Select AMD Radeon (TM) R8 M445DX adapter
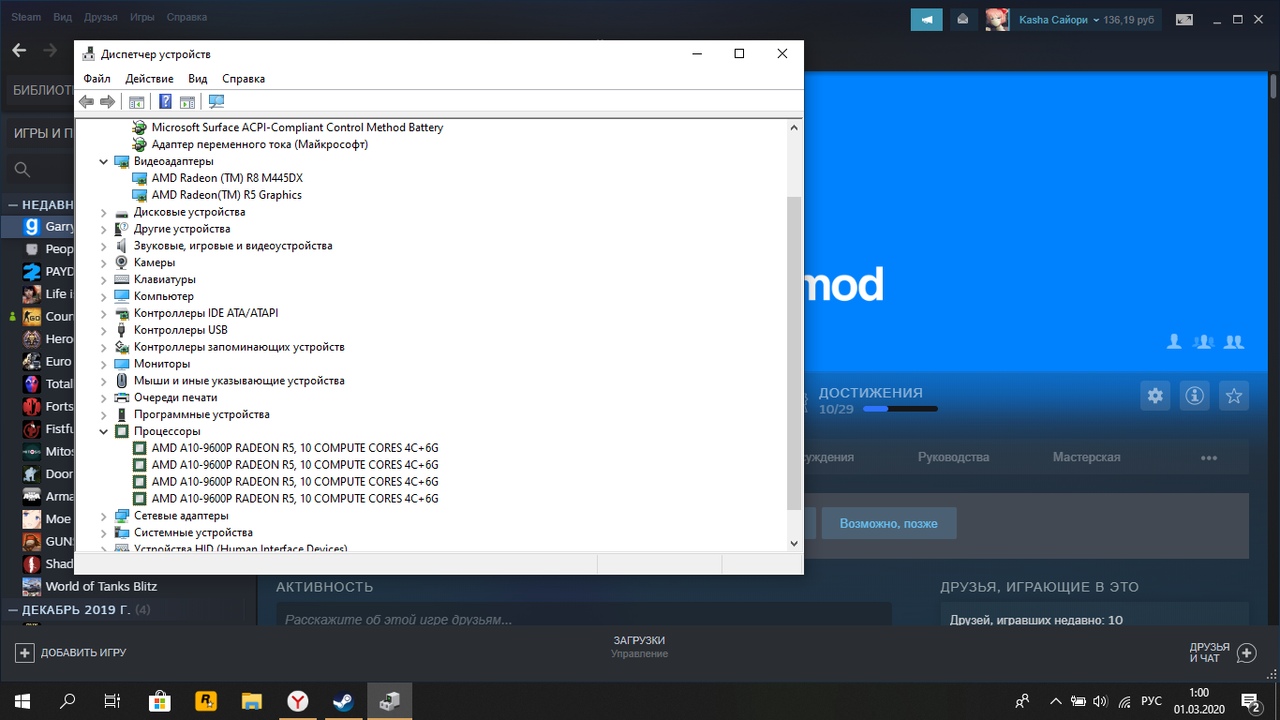 point(227,178)
